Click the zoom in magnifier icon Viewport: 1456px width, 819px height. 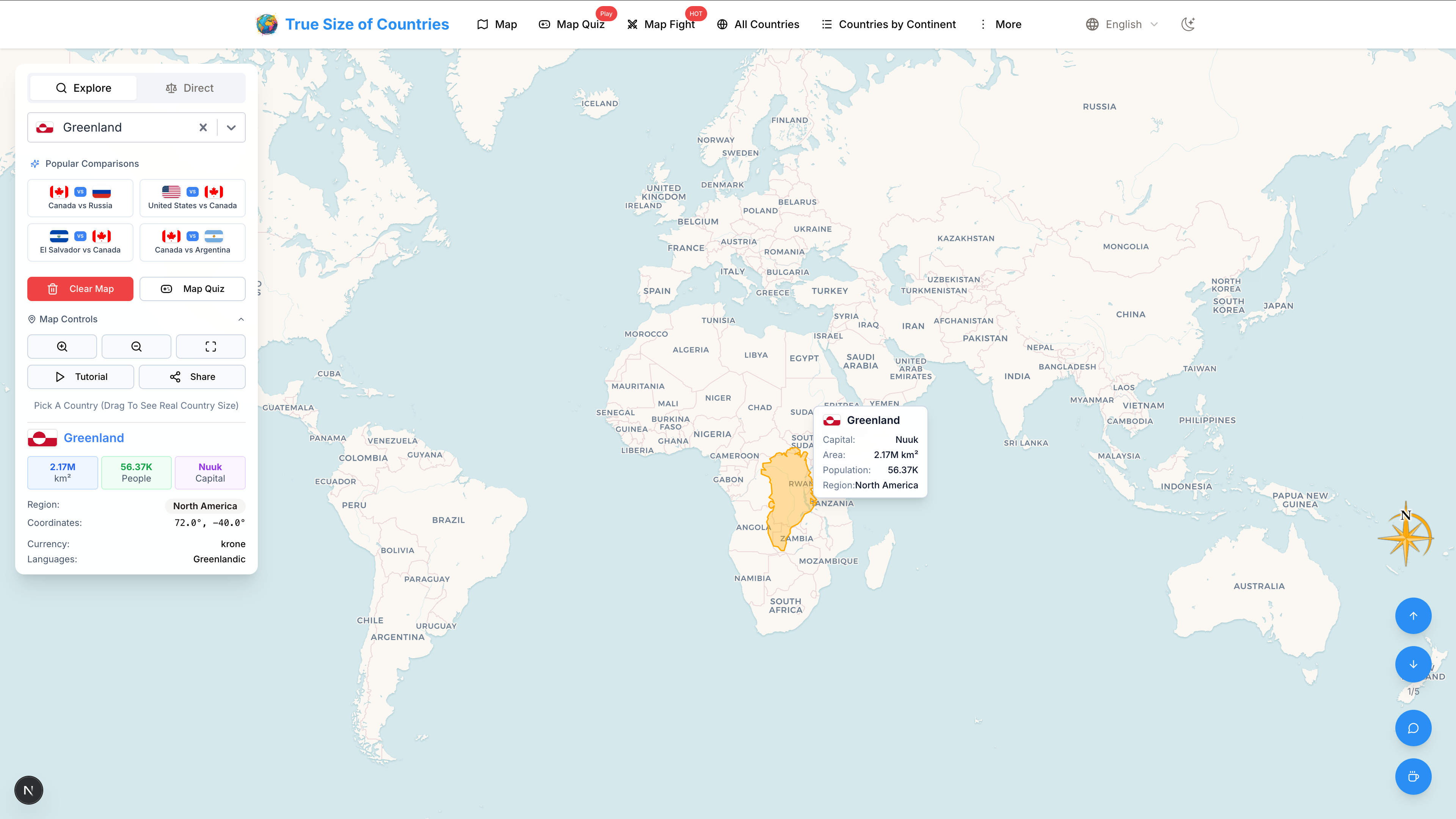pyautogui.click(x=62, y=347)
